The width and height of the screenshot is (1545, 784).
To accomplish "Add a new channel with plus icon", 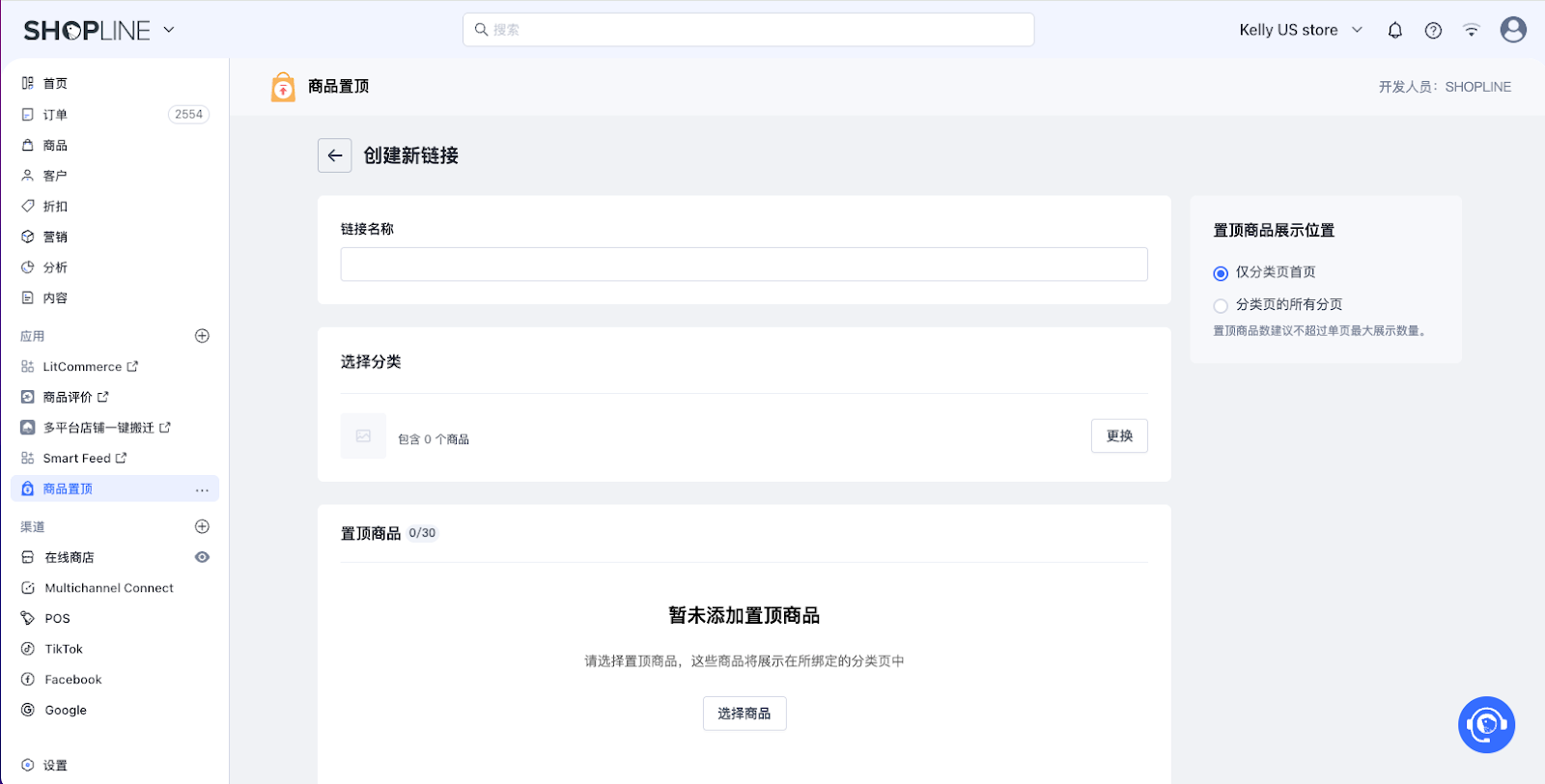I will 202,526.
